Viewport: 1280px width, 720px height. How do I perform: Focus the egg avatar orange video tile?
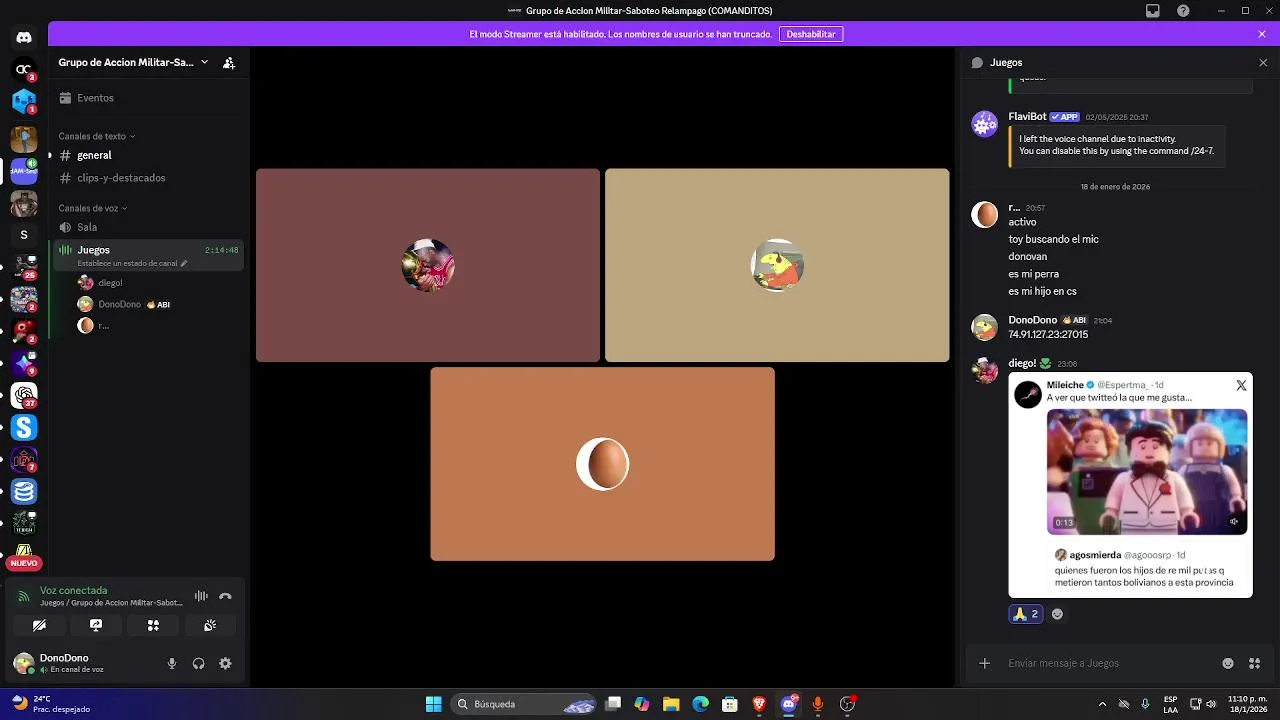click(x=602, y=464)
